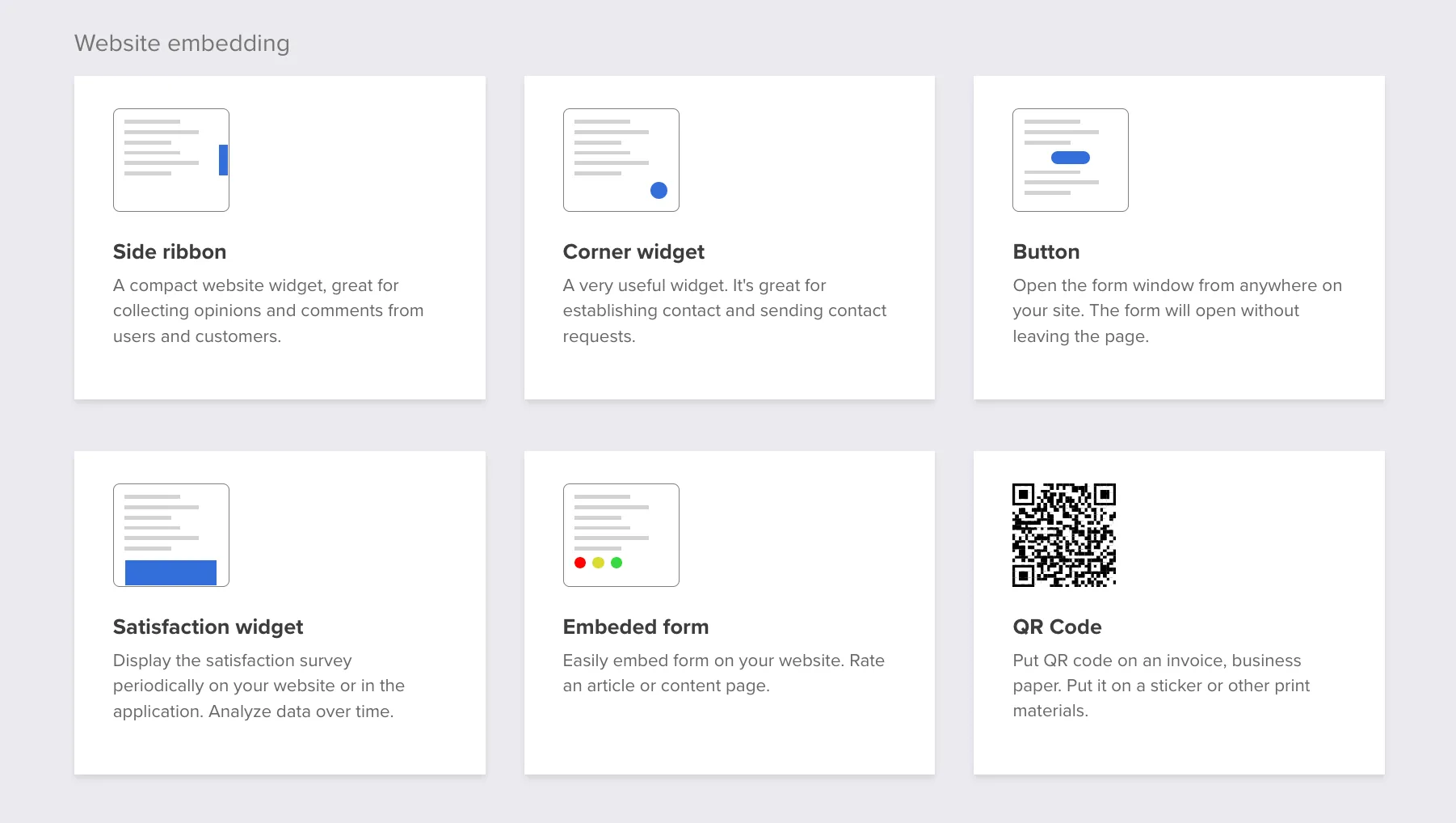Select the Side ribbon embedding option
1456x823 pixels.
click(280, 237)
